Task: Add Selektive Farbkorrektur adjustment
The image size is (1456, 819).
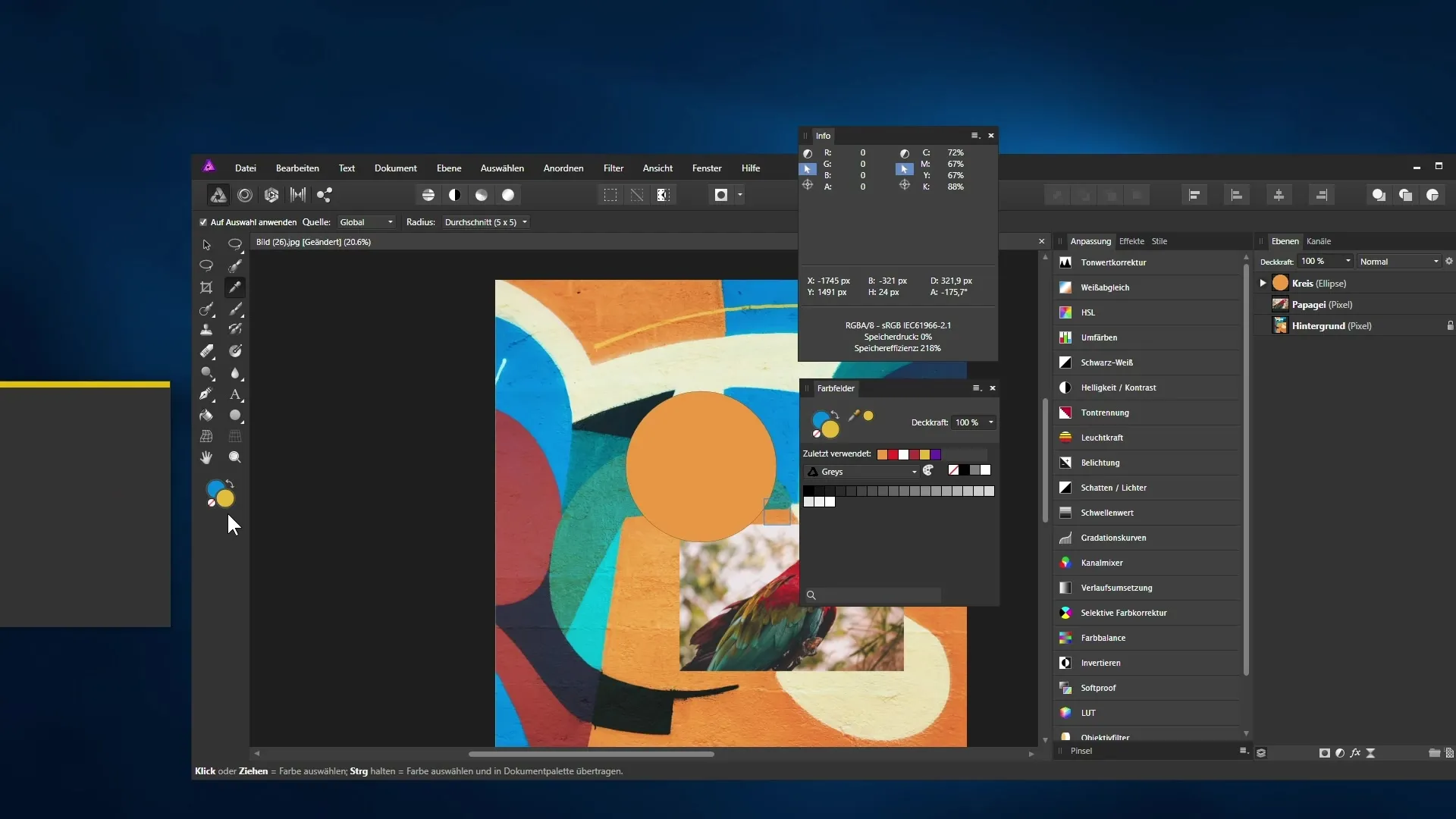Action: pos(1148,613)
